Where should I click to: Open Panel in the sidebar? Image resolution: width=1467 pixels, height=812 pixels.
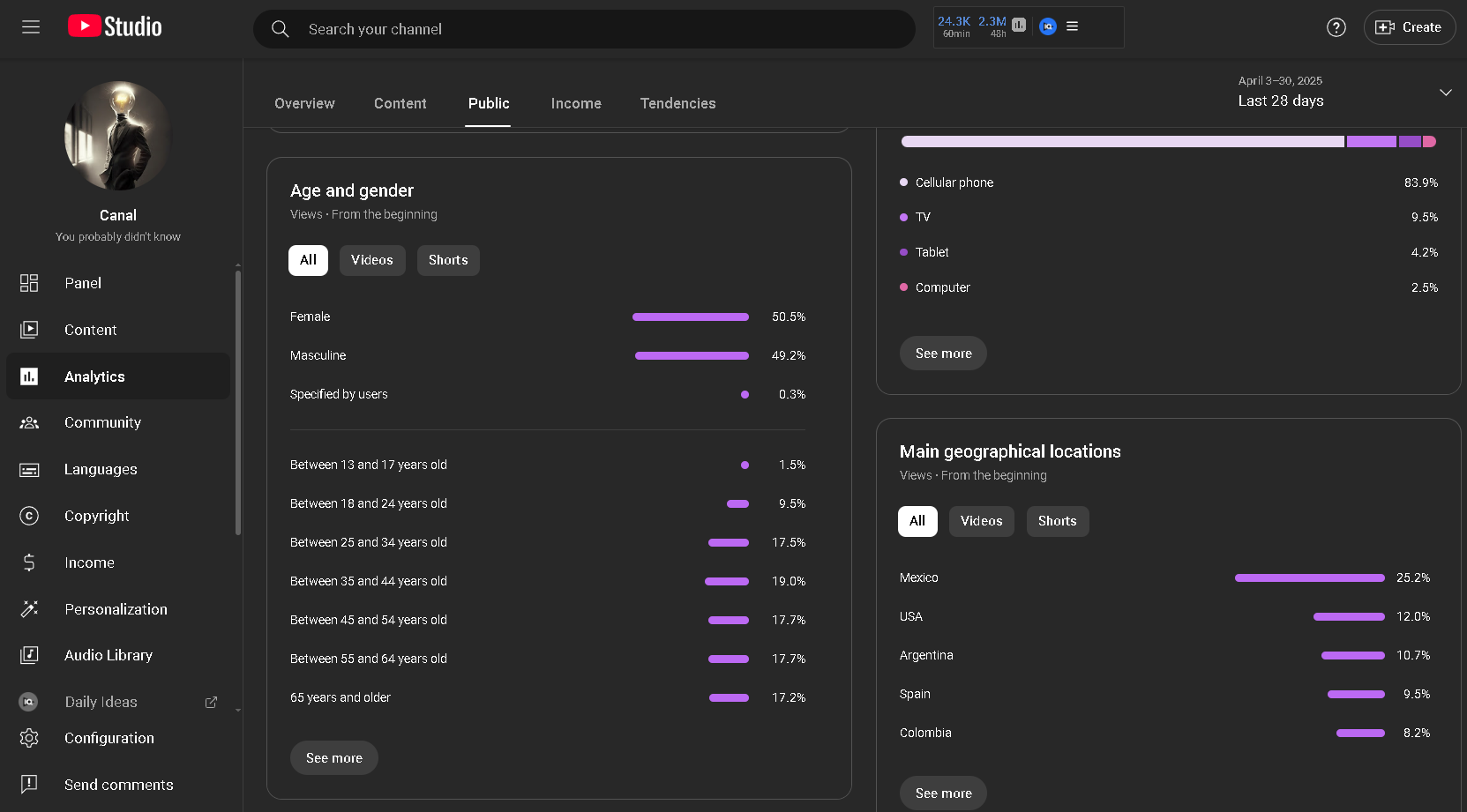tap(118, 283)
